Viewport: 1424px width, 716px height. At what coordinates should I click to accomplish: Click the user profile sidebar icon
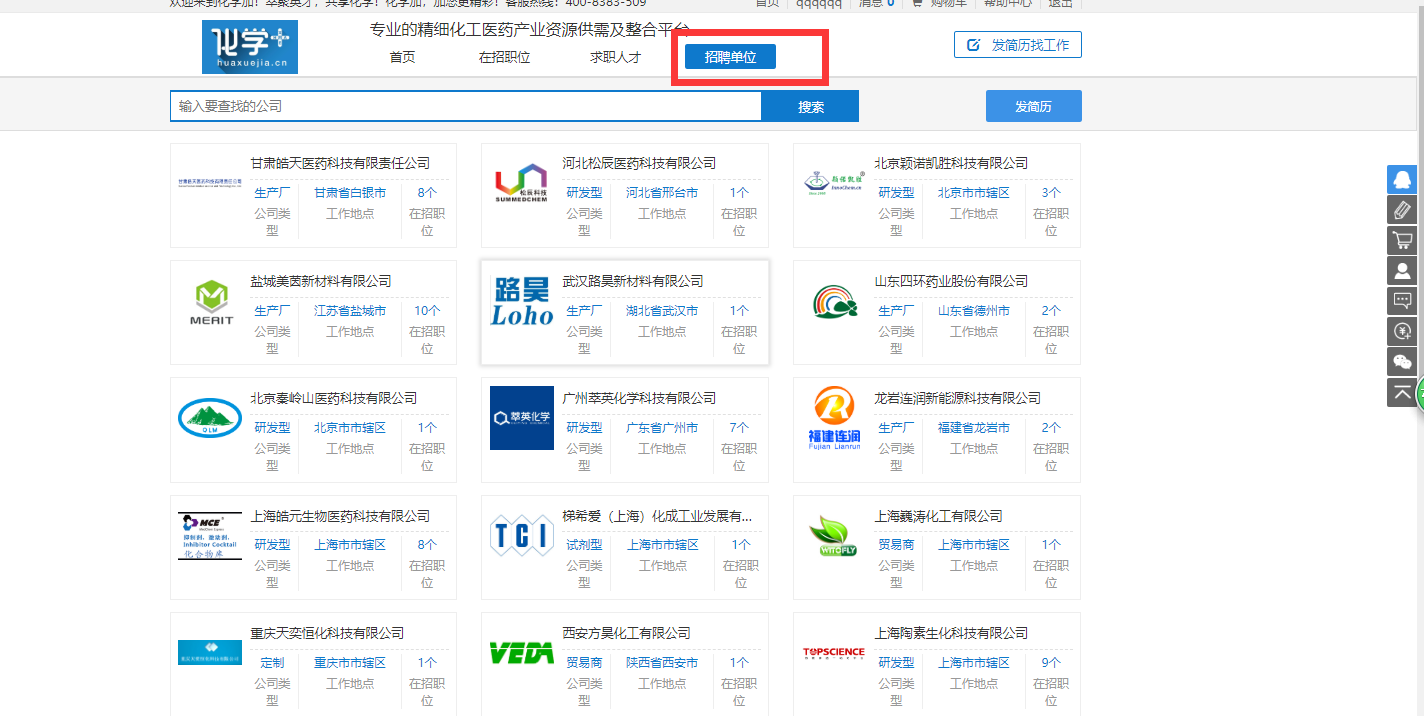pos(1402,271)
